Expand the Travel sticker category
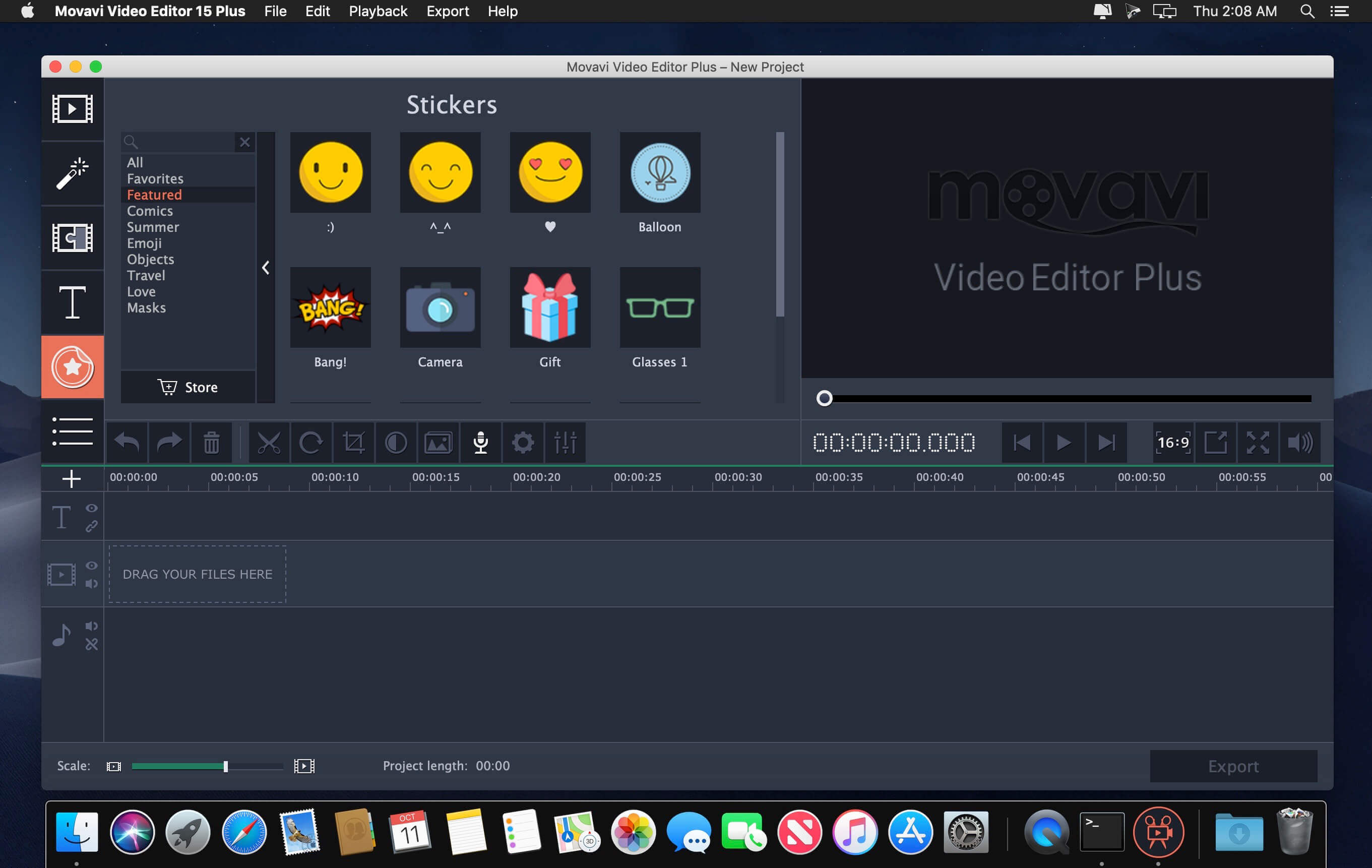The image size is (1372, 868). point(145,275)
